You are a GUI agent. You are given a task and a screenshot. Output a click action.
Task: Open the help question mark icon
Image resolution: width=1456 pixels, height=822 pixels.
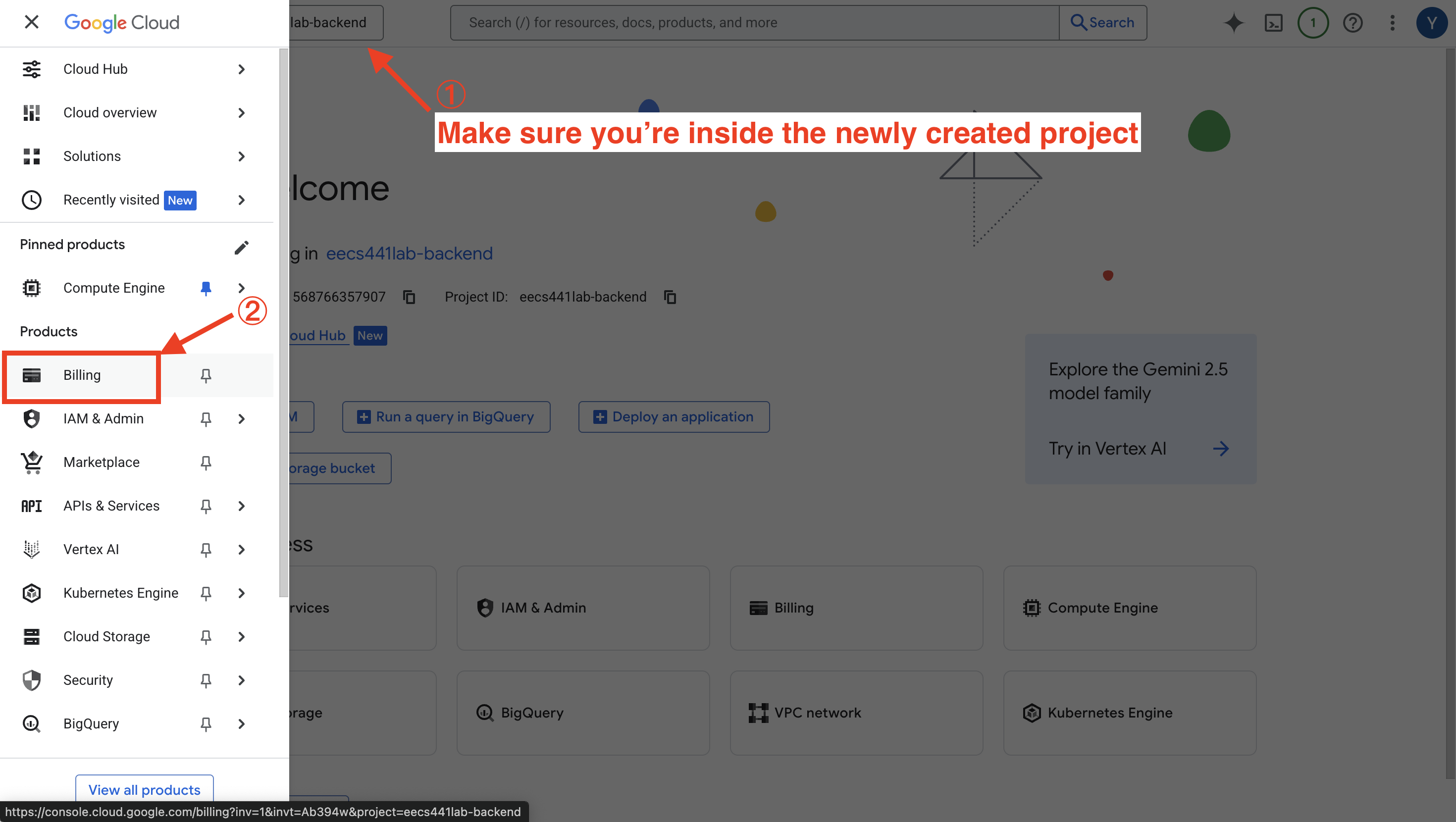1352,23
